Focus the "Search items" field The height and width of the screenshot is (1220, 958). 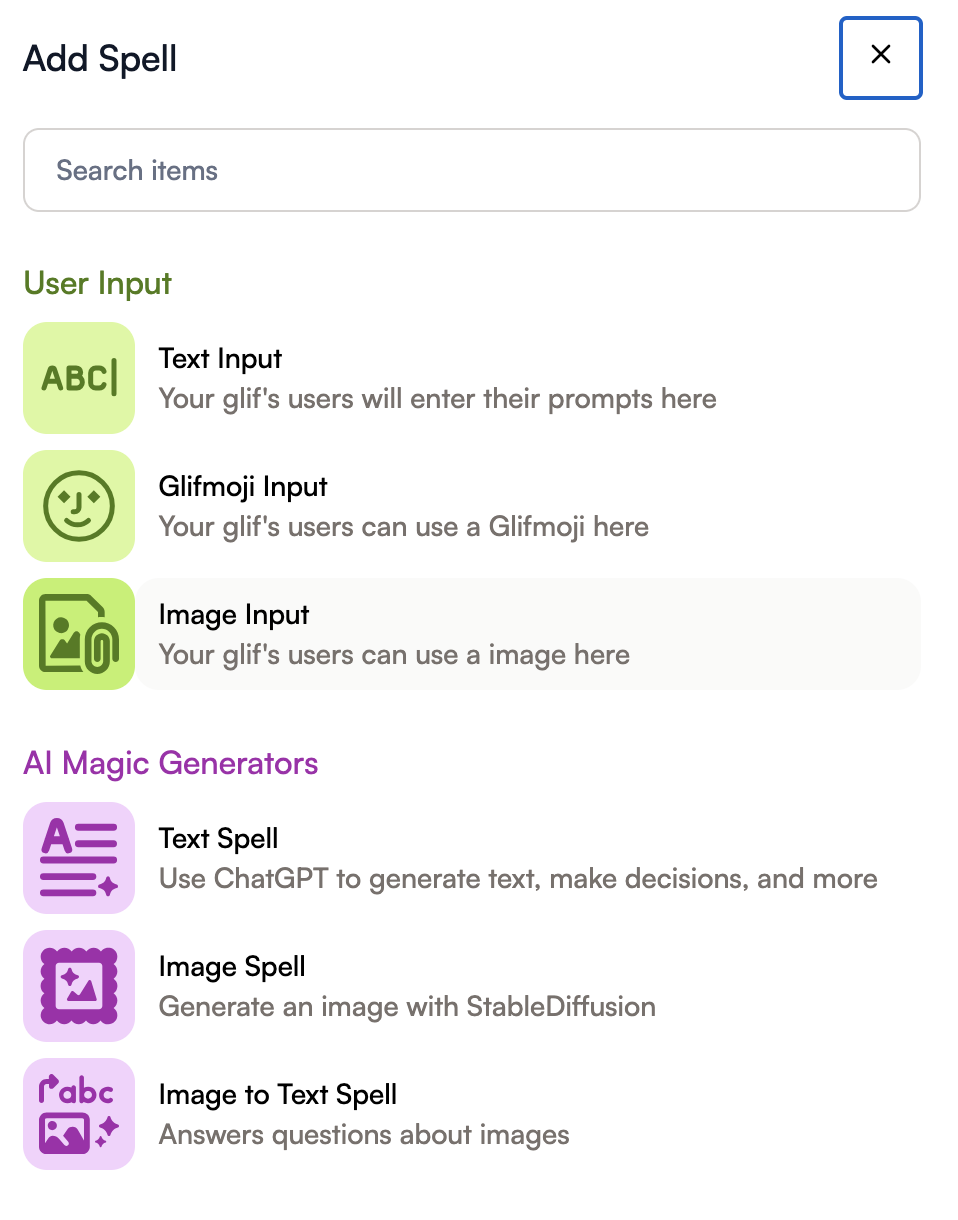[x=471, y=170]
